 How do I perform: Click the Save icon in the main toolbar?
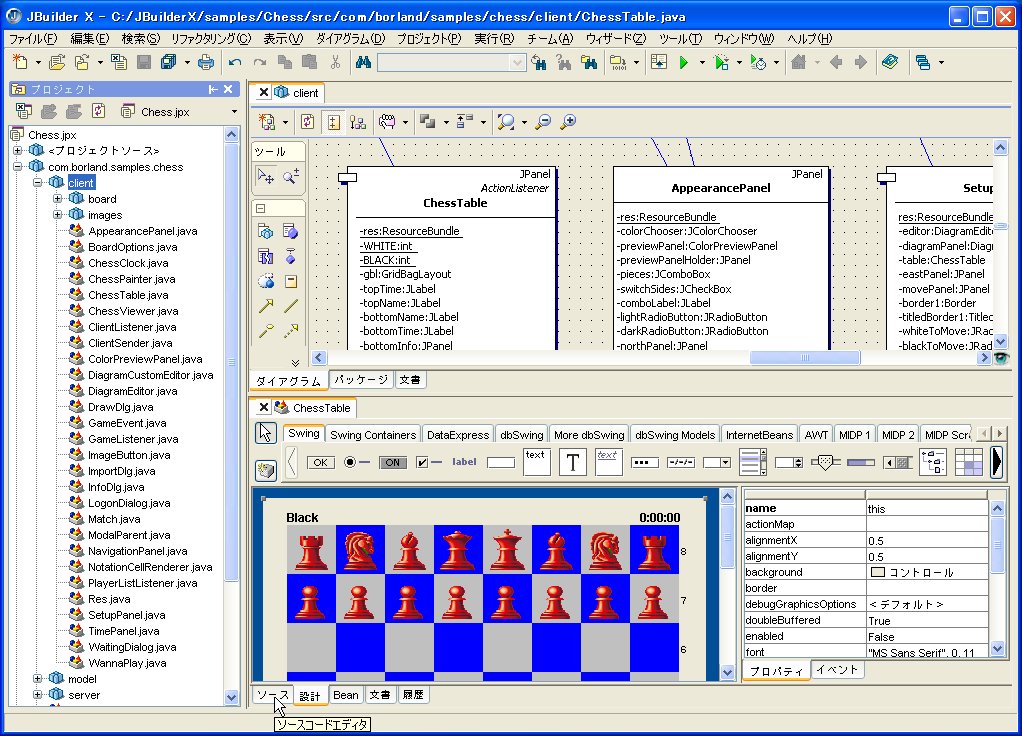tap(144, 62)
